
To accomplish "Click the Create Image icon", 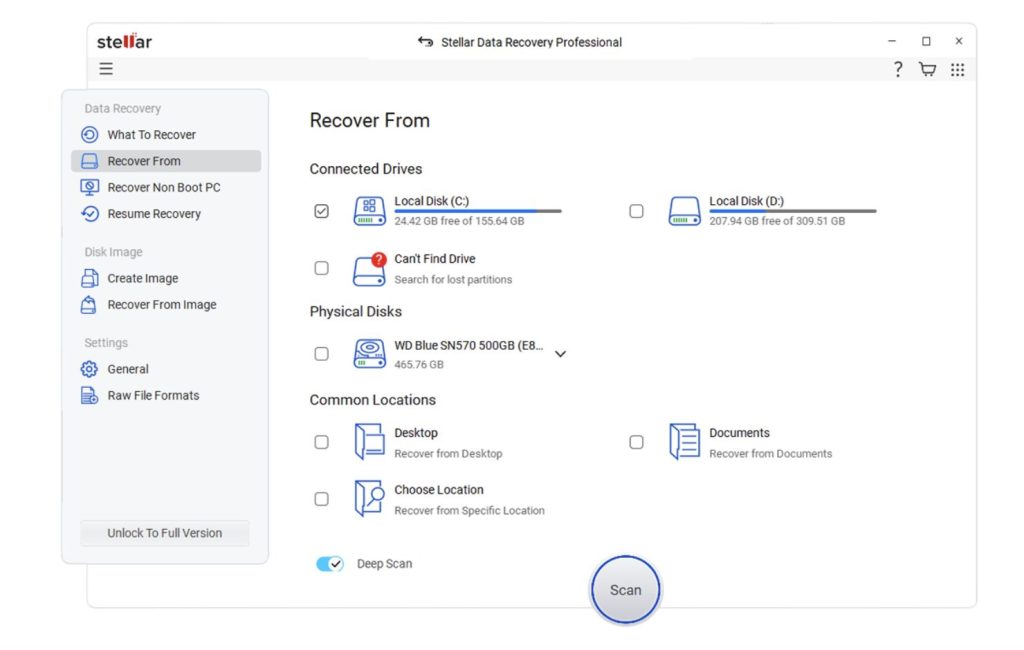I will coord(89,278).
